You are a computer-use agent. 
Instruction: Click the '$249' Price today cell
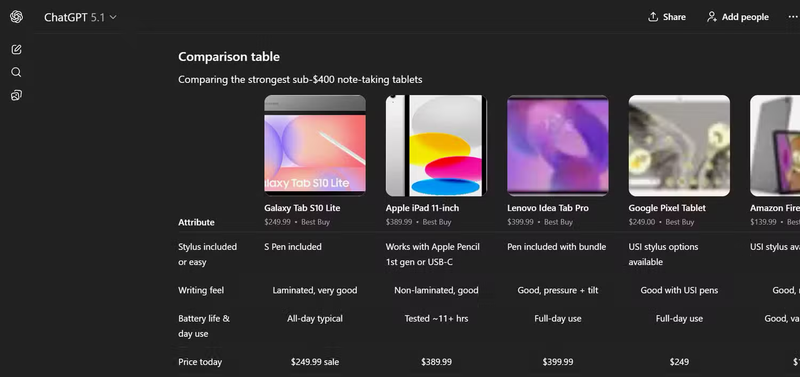pyautogui.click(x=679, y=362)
